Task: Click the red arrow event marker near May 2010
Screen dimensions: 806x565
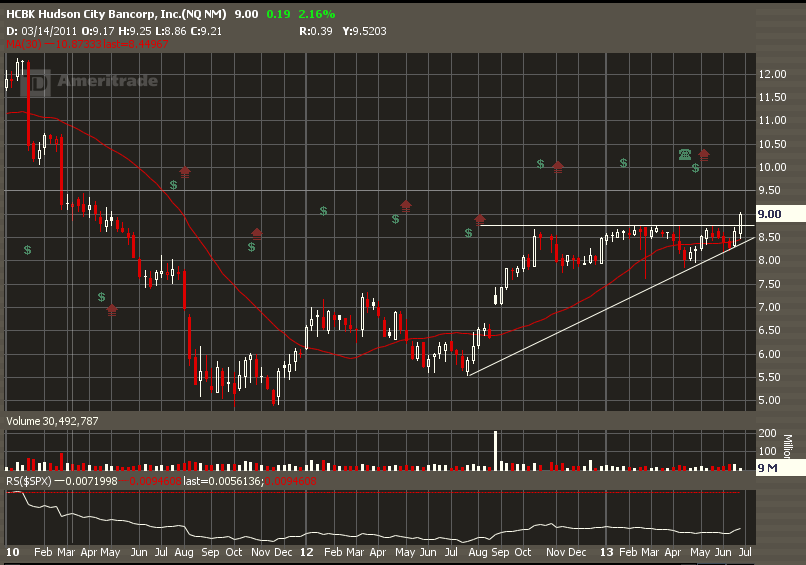Action: click(x=112, y=310)
